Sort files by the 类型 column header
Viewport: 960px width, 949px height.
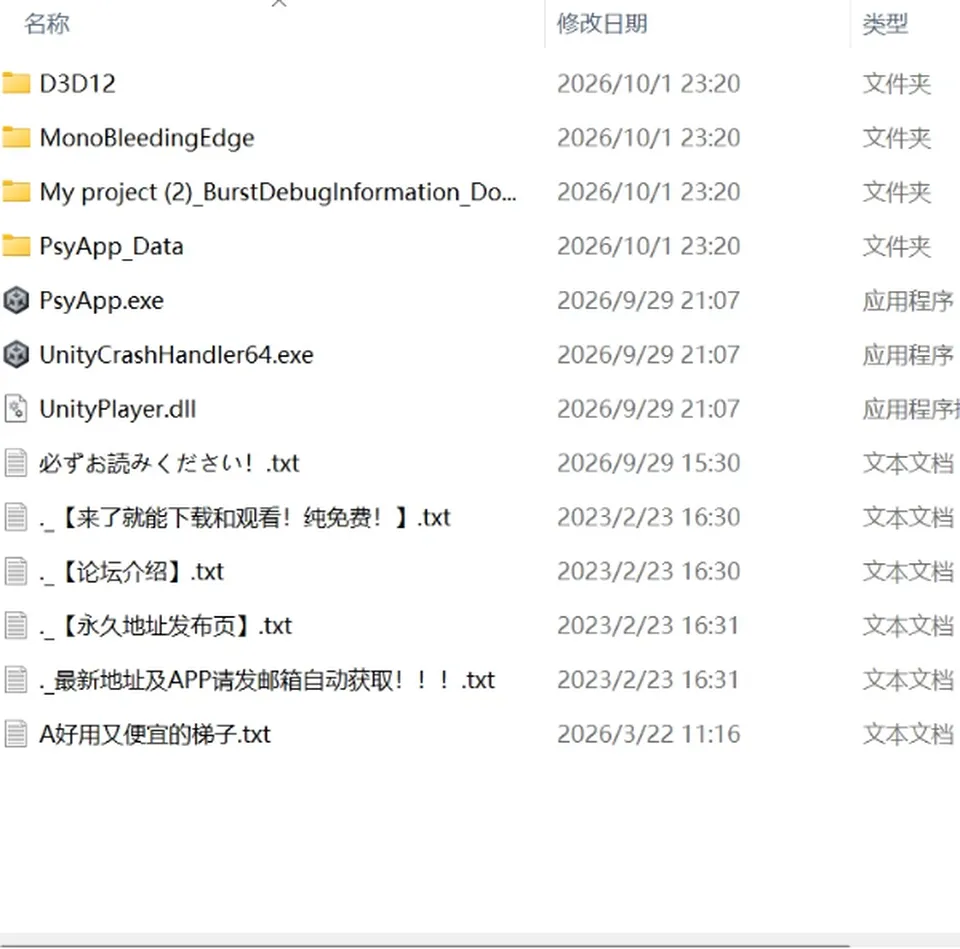885,24
